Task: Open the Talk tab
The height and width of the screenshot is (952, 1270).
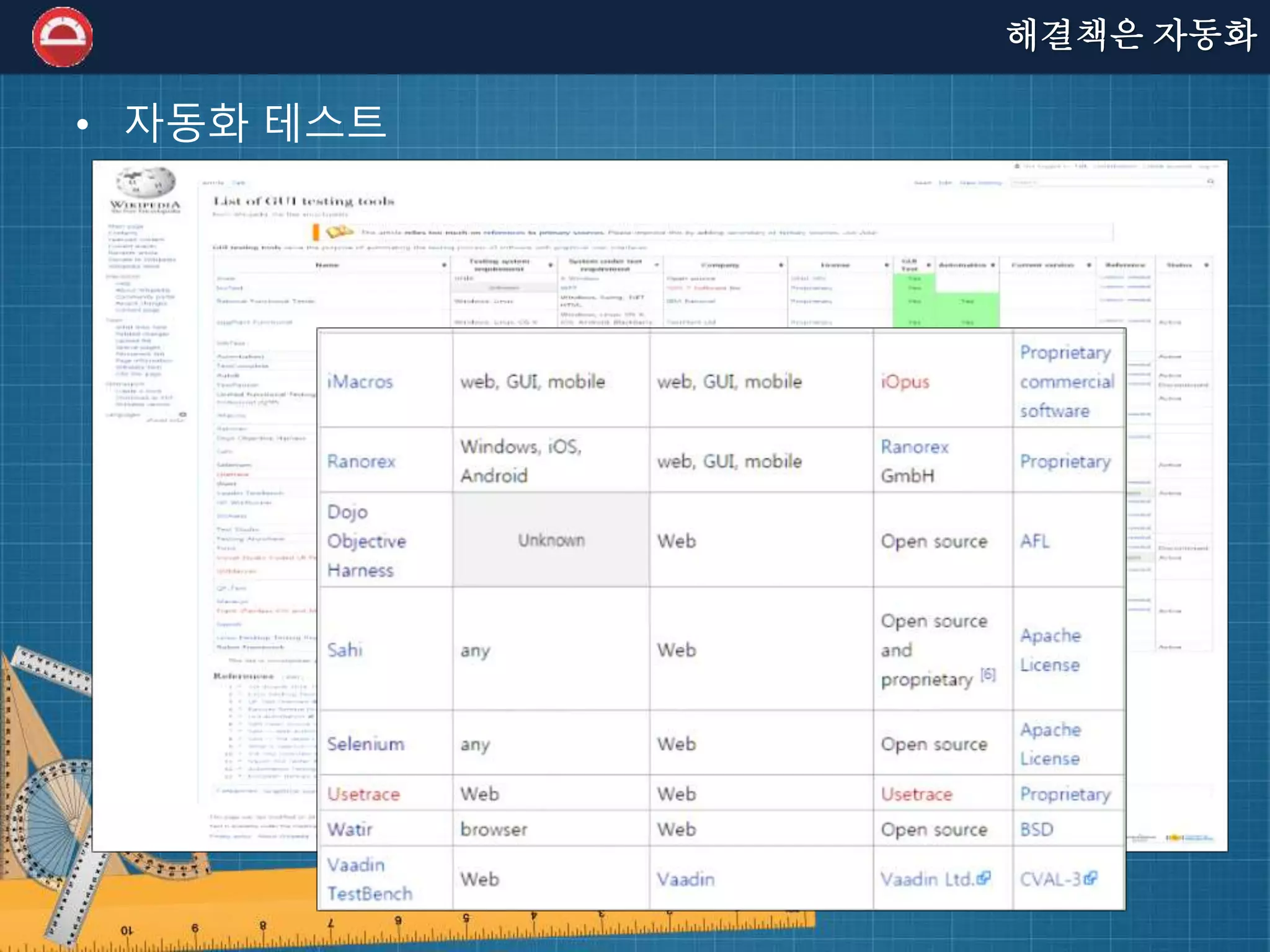Action: click(x=239, y=183)
